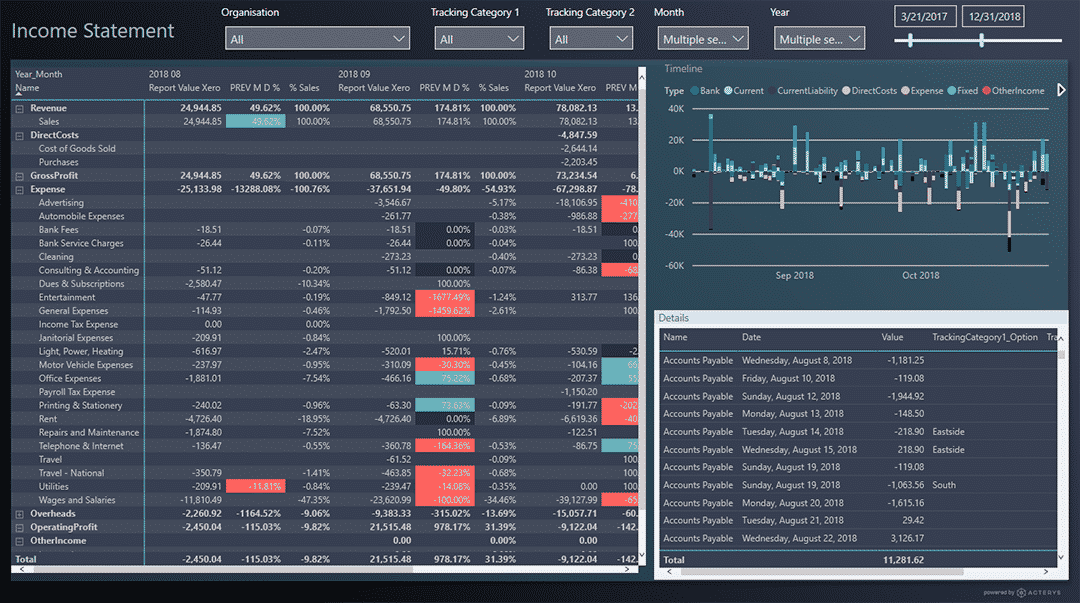This screenshot has width=1080, height=603.
Task: Click the Date column header in Details
Action: pos(751,338)
